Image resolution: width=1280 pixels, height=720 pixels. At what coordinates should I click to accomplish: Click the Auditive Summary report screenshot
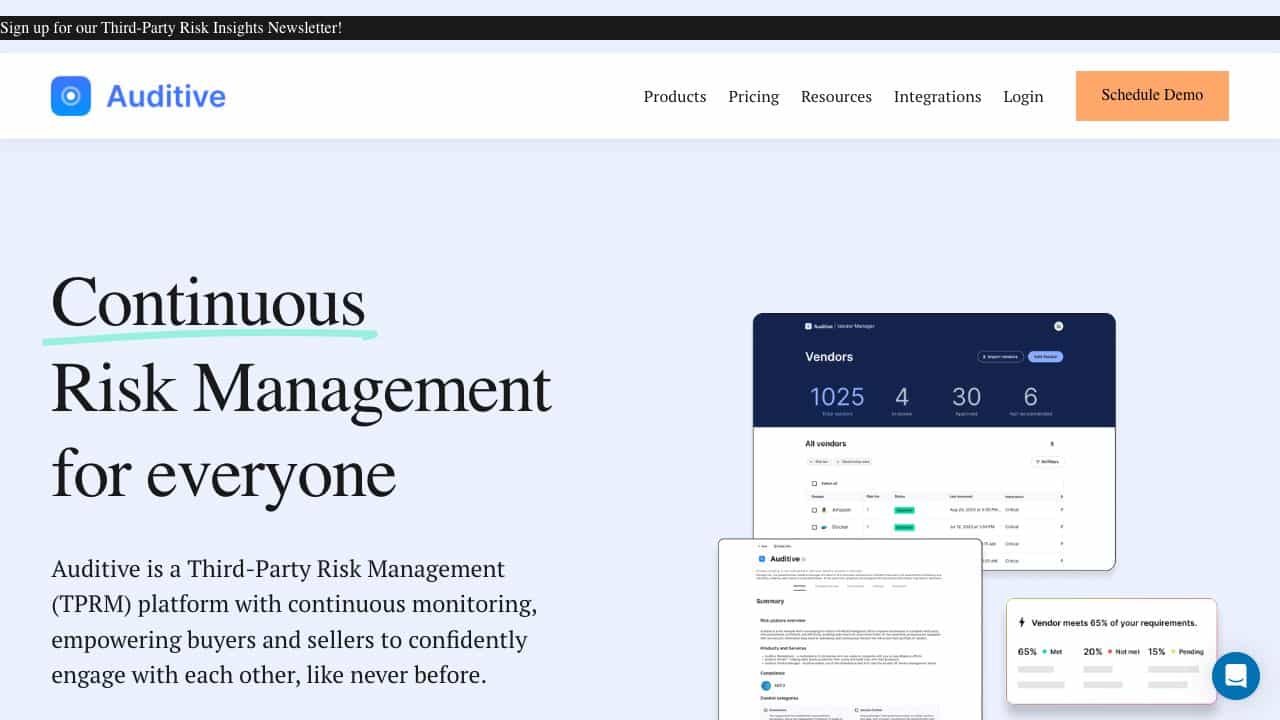[850, 629]
